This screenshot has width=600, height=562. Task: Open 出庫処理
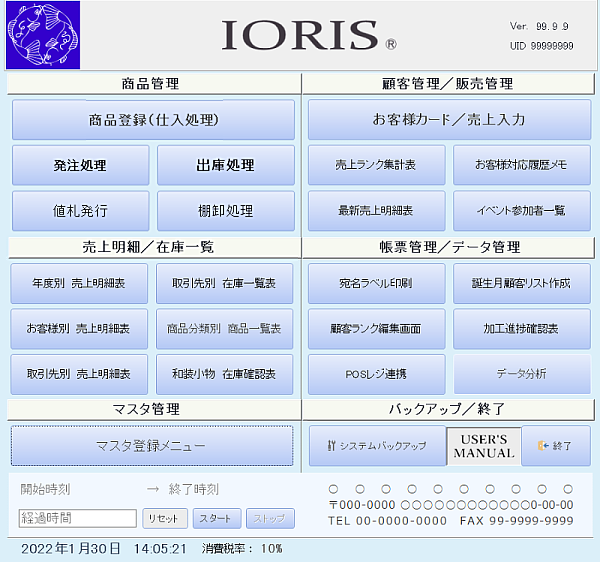point(226,165)
